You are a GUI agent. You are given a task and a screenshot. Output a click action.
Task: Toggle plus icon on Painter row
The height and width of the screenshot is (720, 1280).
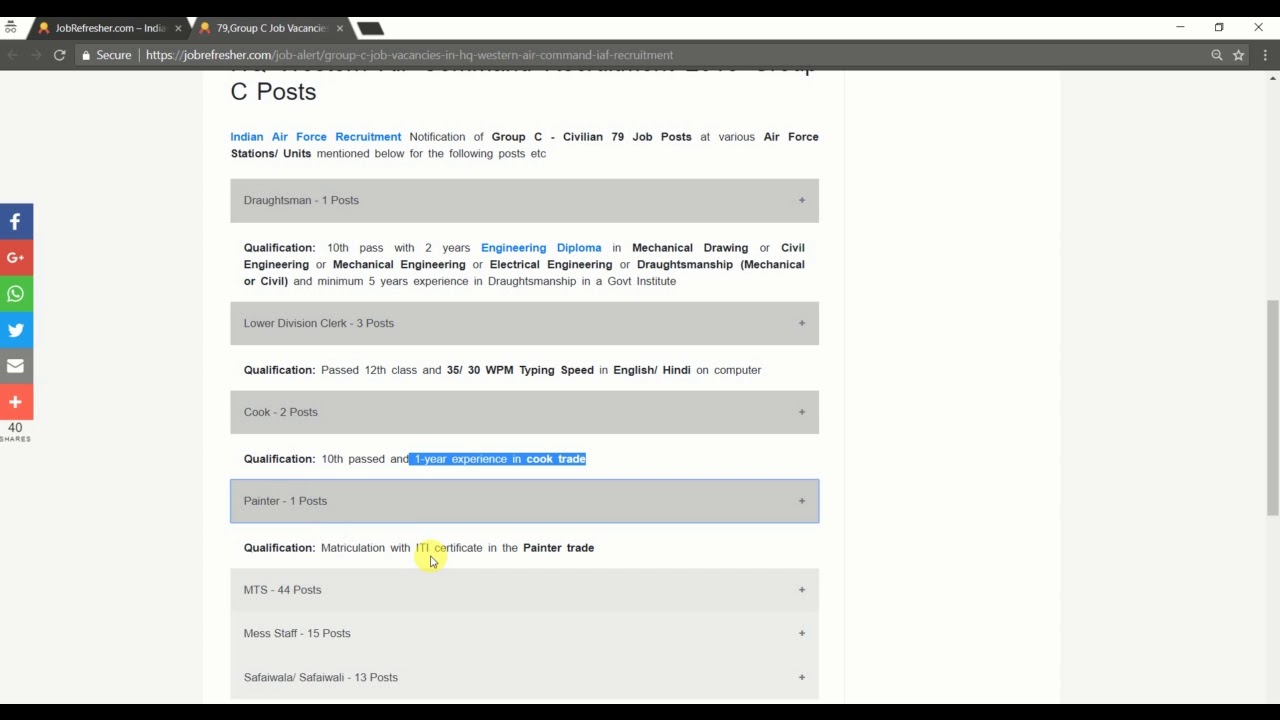[x=802, y=501]
